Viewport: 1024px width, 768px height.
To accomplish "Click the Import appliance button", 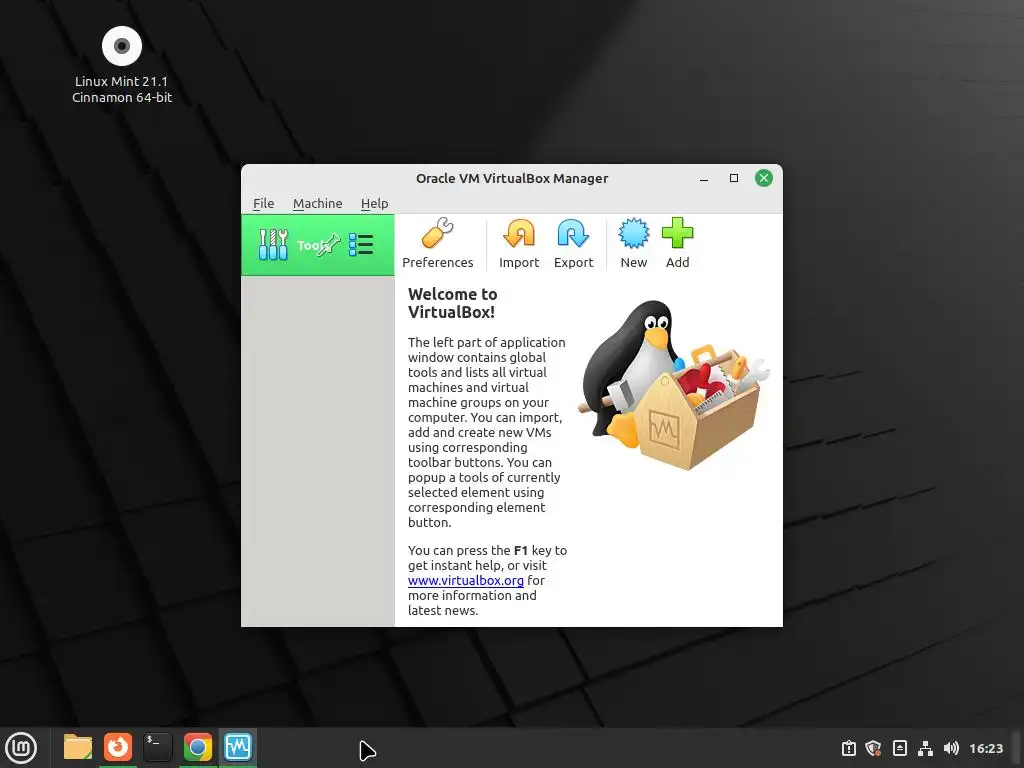I will (x=519, y=244).
